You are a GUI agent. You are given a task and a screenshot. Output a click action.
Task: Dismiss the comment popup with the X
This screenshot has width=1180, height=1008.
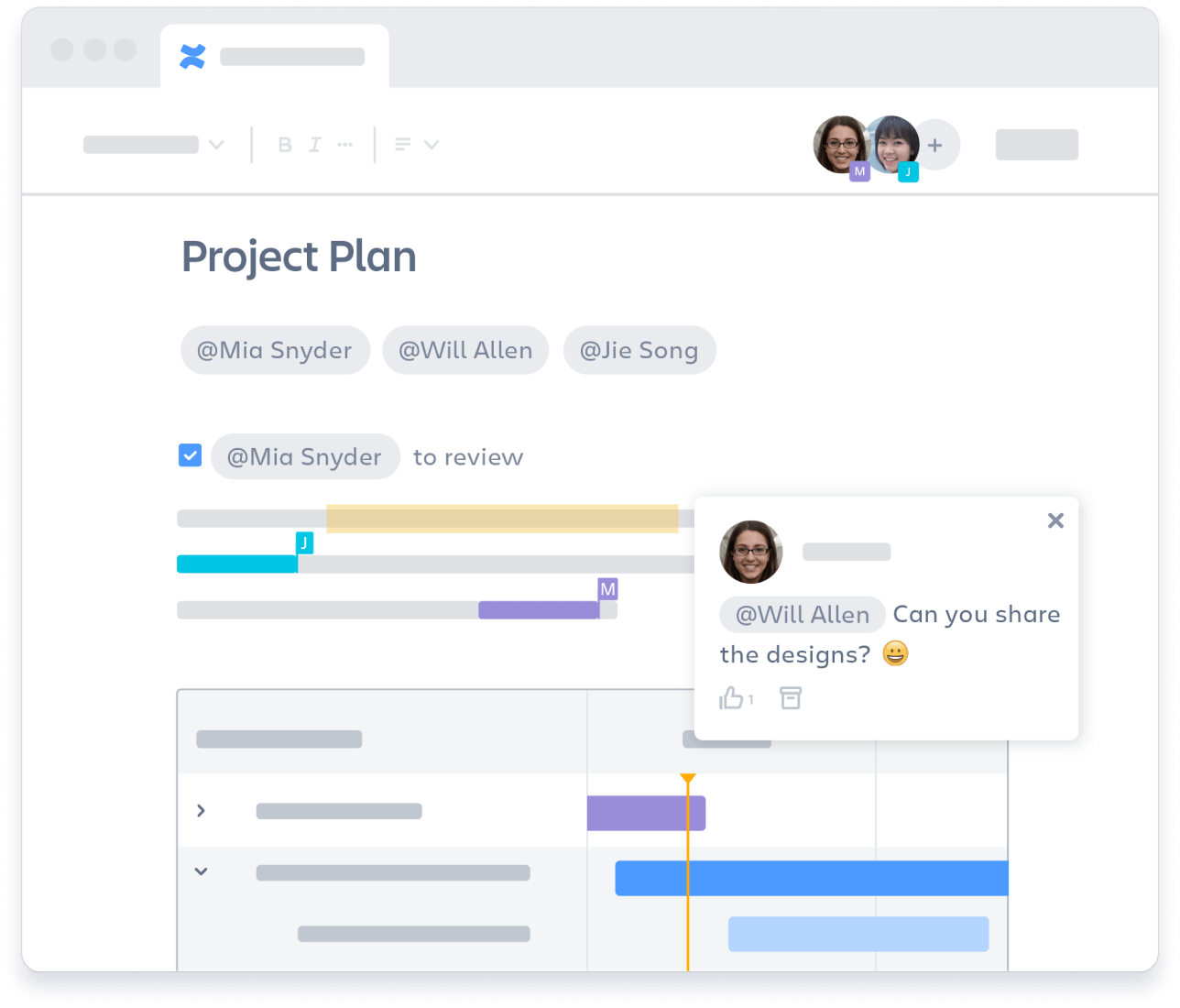[1055, 520]
